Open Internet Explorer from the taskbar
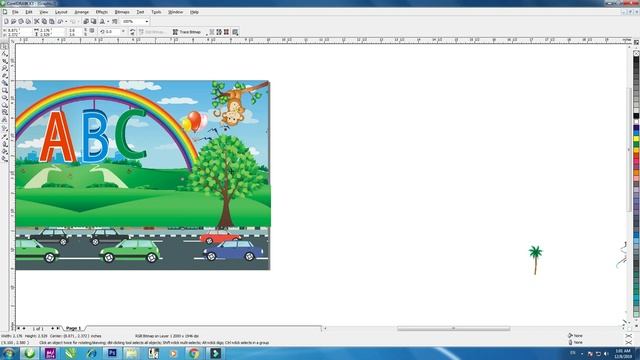This screenshot has width=640, height=360. tap(91, 353)
